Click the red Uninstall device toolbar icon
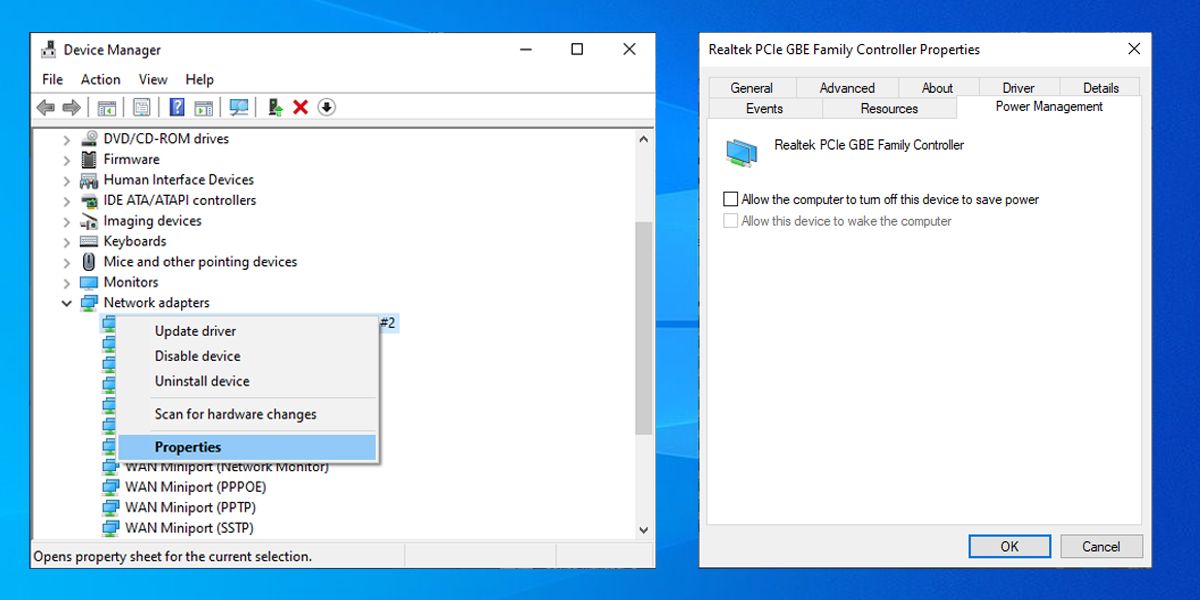This screenshot has height=600, width=1200. tap(300, 107)
